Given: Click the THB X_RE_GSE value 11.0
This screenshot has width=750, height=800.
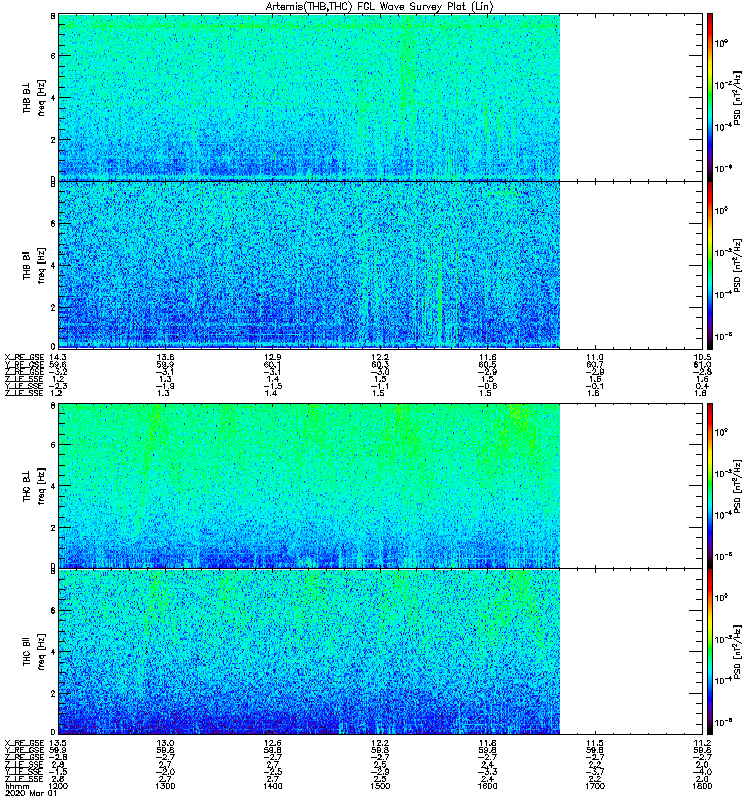Looking at the screenshot, I should click(x=595, y=357).
